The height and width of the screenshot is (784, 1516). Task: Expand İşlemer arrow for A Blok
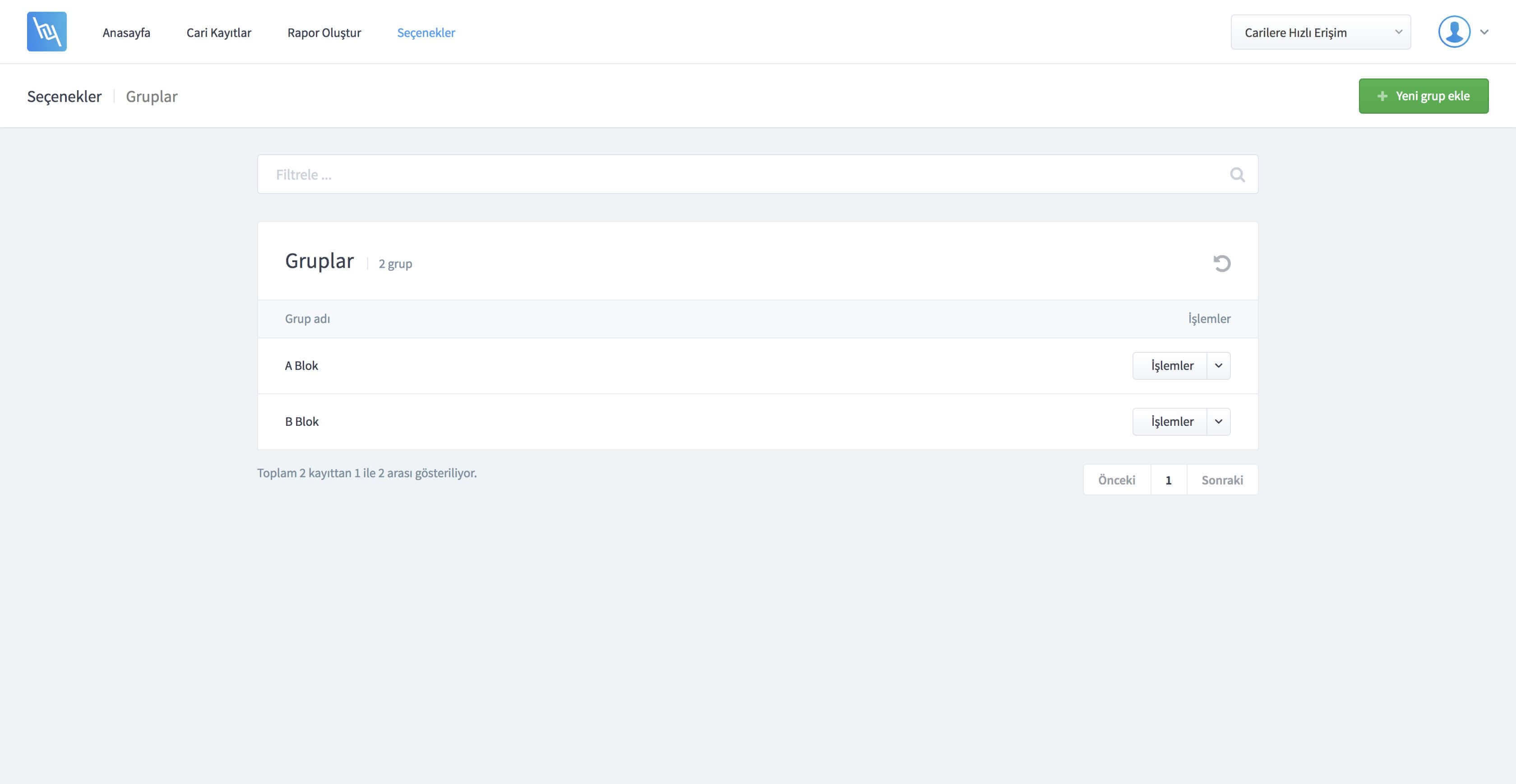pyautogui.click(x=1218, y=365)
